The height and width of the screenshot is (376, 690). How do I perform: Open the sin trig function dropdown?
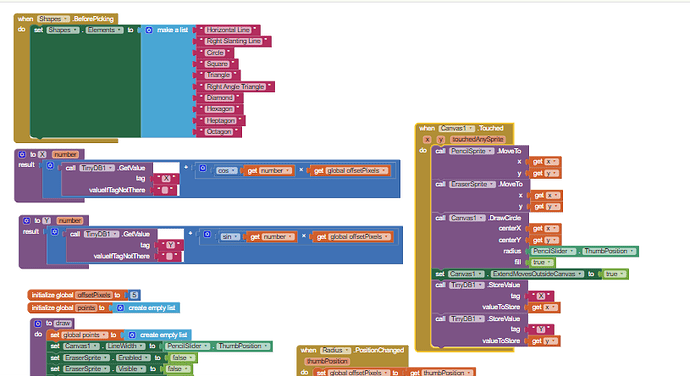(x=230, y=237)
